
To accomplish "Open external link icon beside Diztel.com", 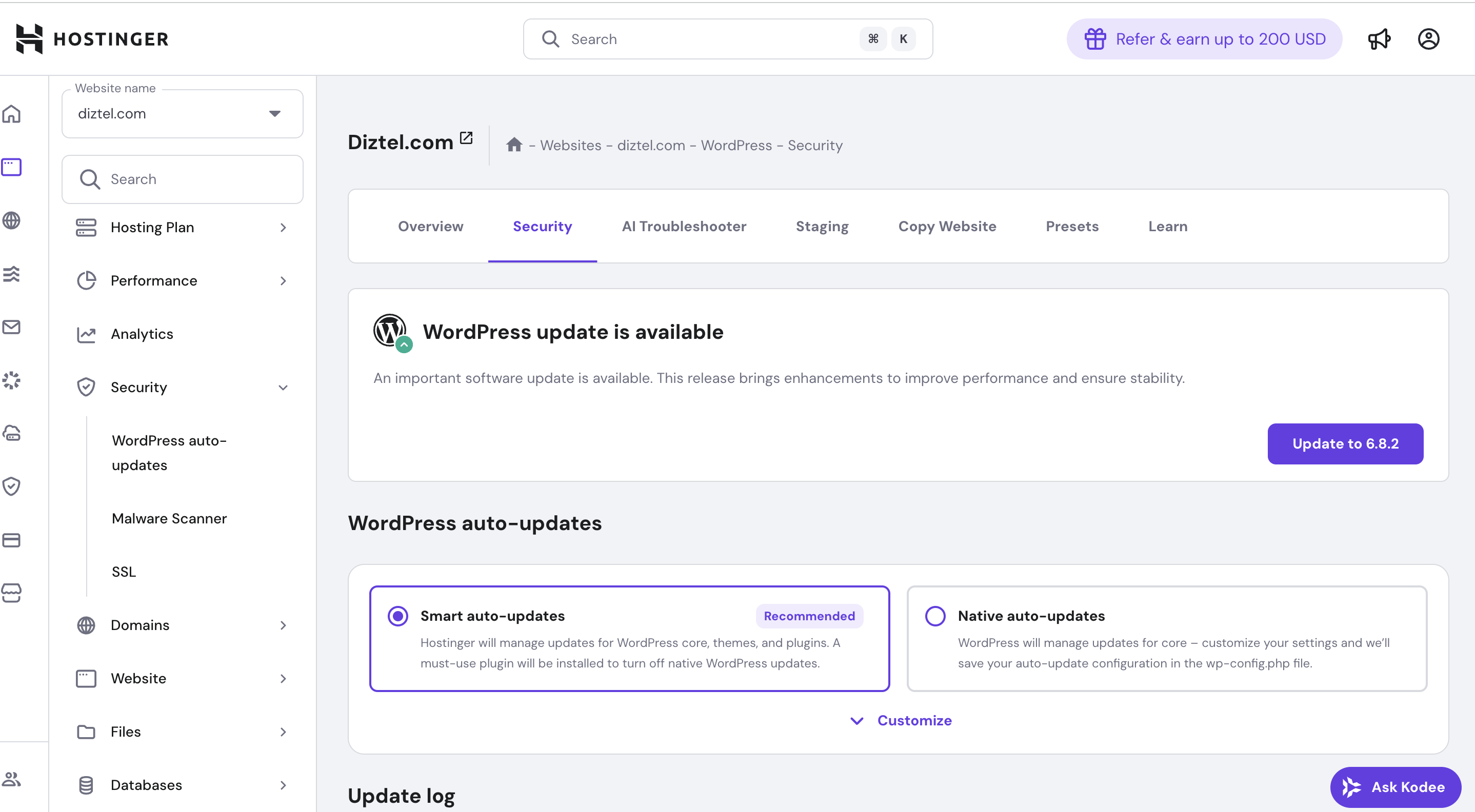I will click(466, 138).
